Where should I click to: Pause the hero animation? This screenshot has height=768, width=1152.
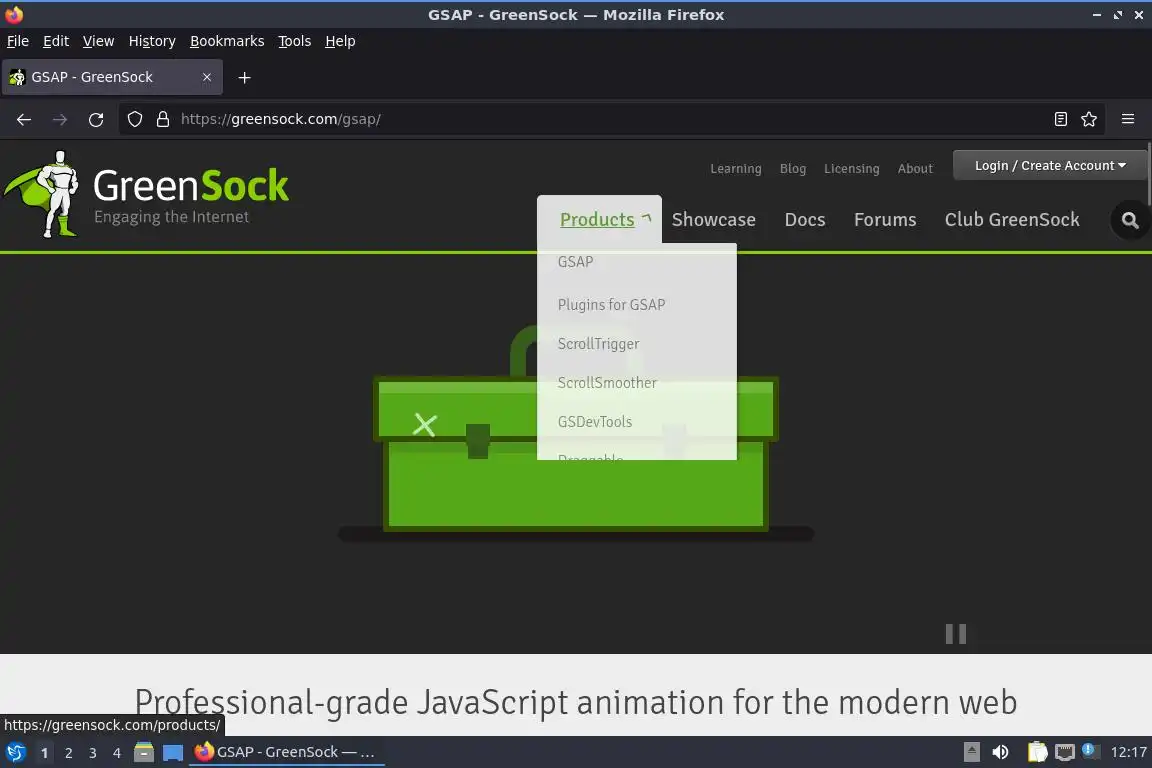(x=956, y=634)
